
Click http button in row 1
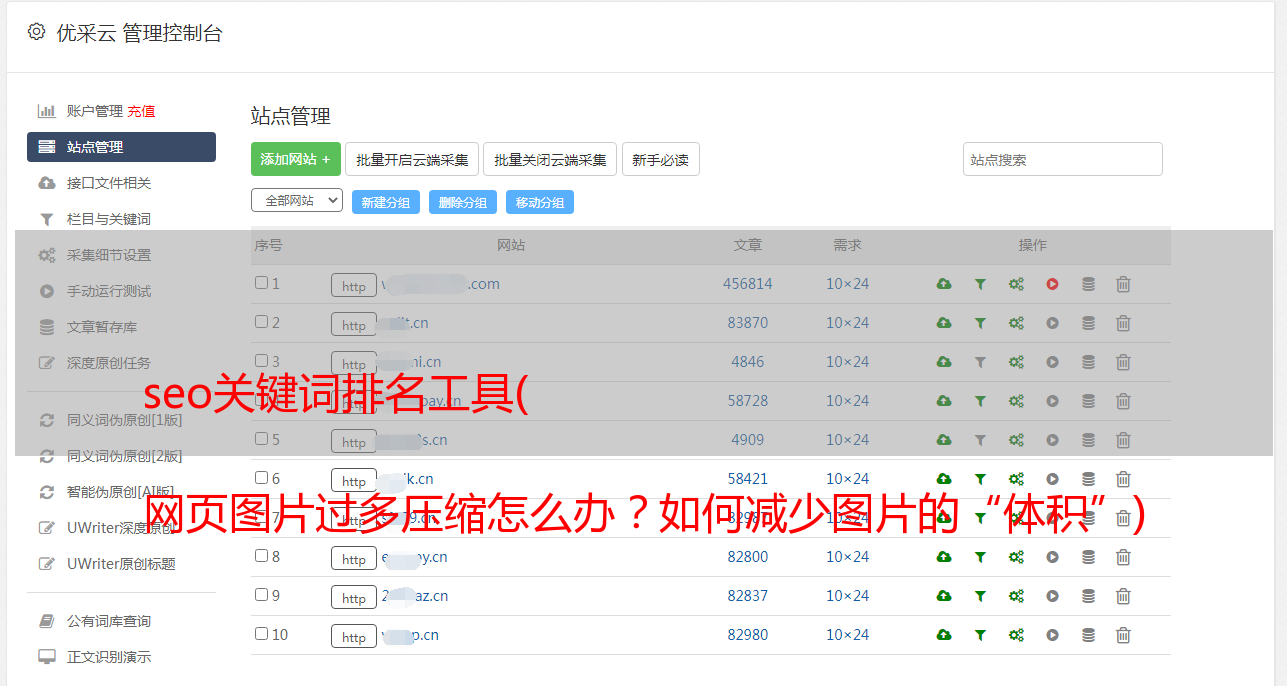point(354,286)
